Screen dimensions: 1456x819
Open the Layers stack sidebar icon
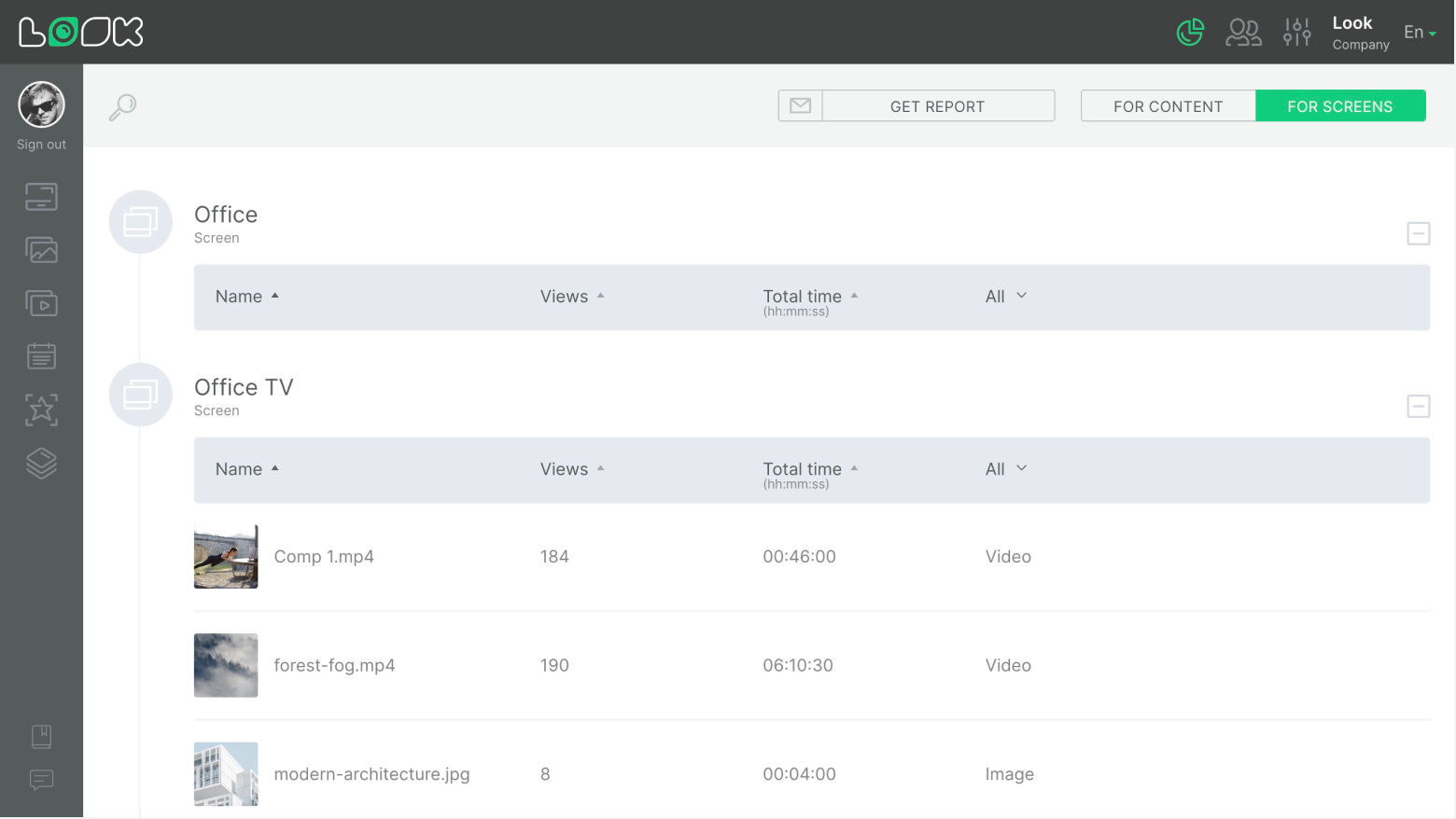click(41, 464)
